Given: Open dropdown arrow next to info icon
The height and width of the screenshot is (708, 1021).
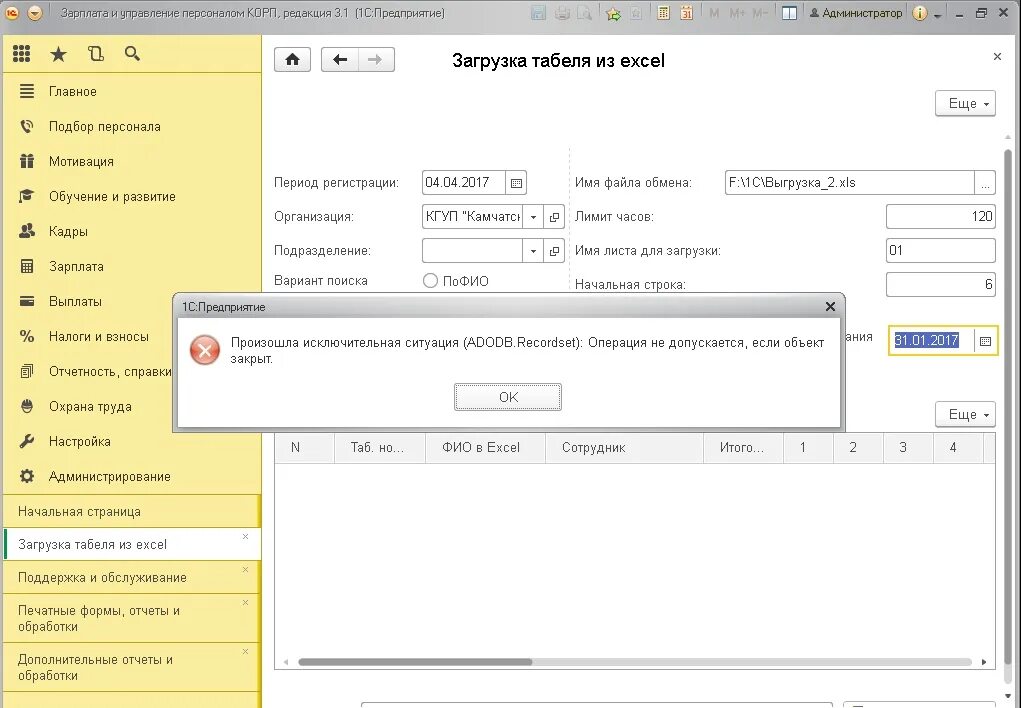Looking at the screenshot, I should 938,14.
